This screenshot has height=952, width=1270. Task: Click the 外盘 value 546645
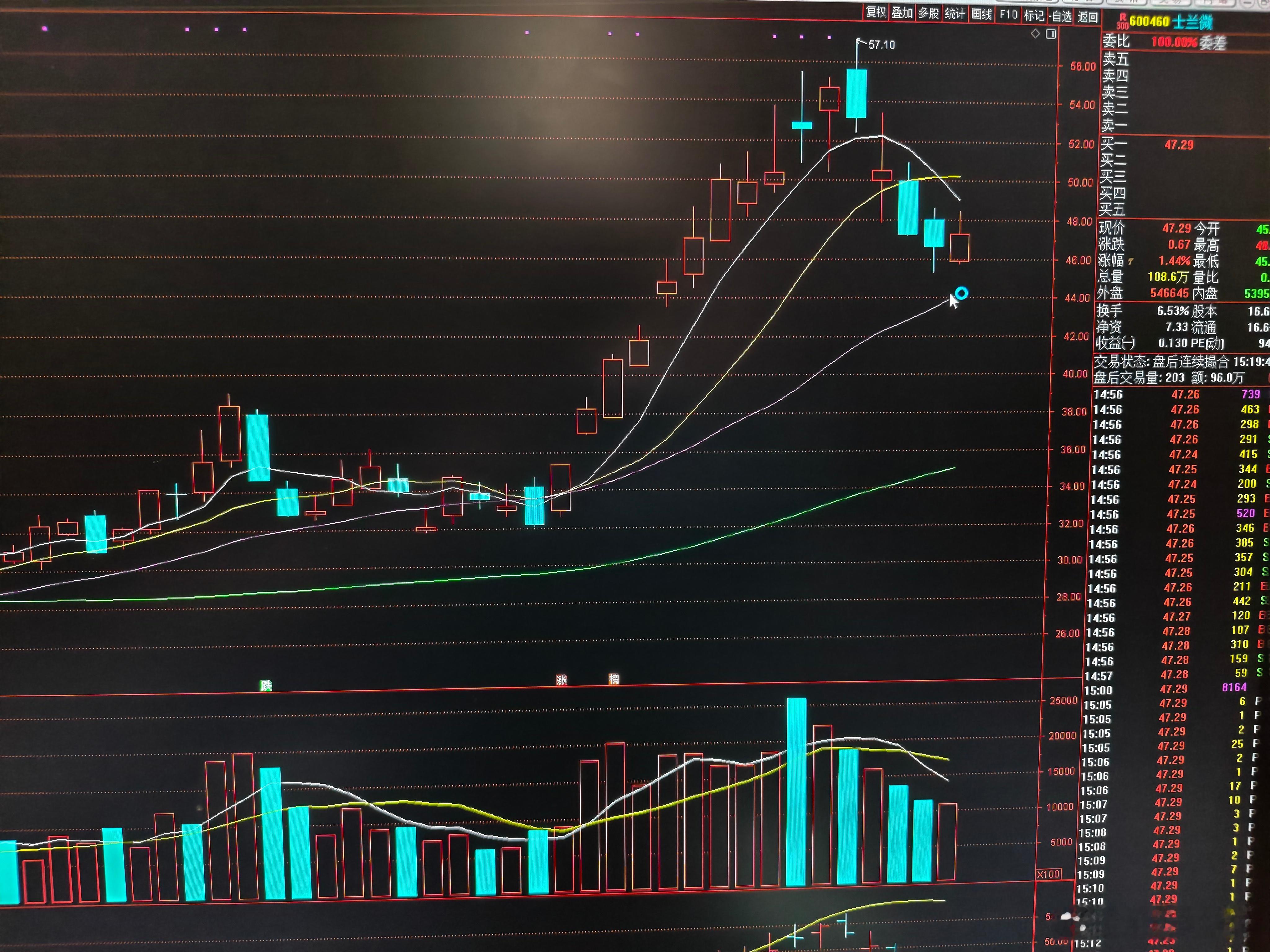1169,293
